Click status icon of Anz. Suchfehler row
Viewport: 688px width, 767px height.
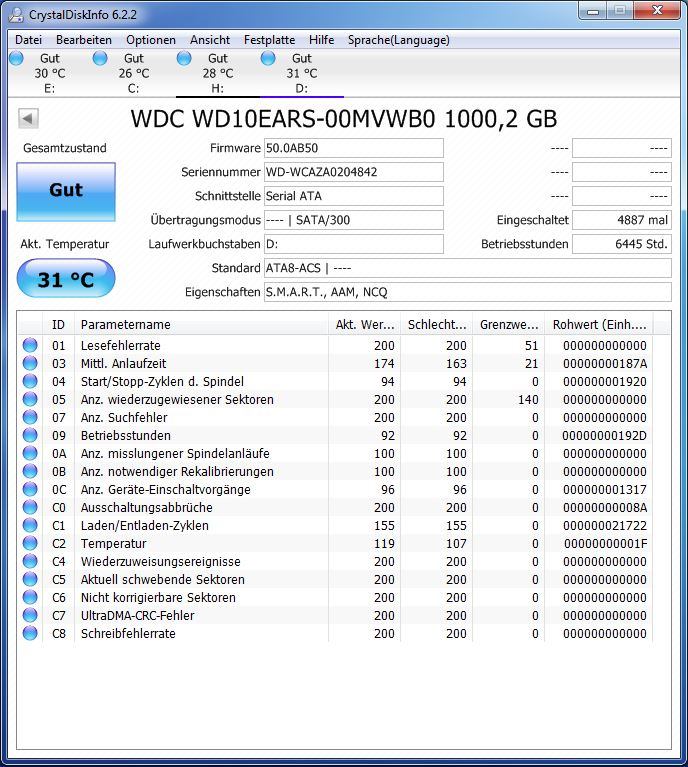pos(30,417)
